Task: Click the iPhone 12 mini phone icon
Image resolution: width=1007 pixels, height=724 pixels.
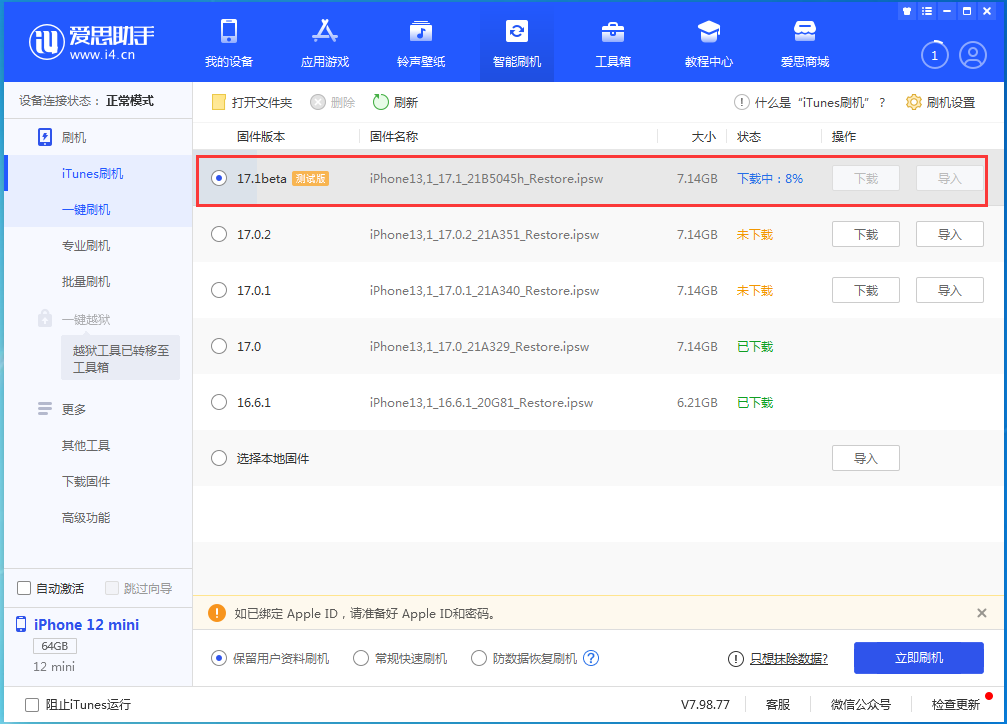Action: 21,624
